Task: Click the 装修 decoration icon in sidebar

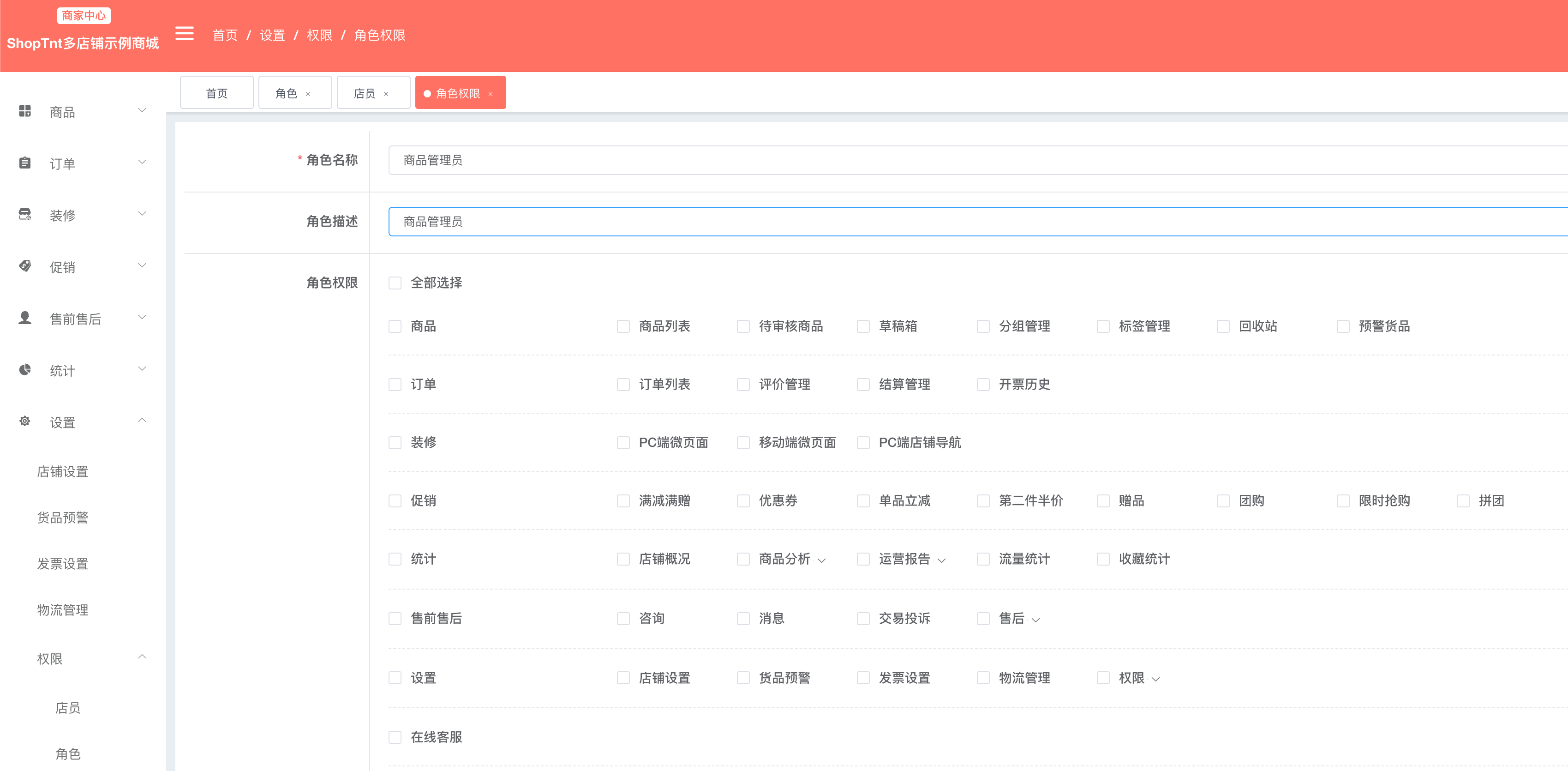Action: click(x=25, y=214)
